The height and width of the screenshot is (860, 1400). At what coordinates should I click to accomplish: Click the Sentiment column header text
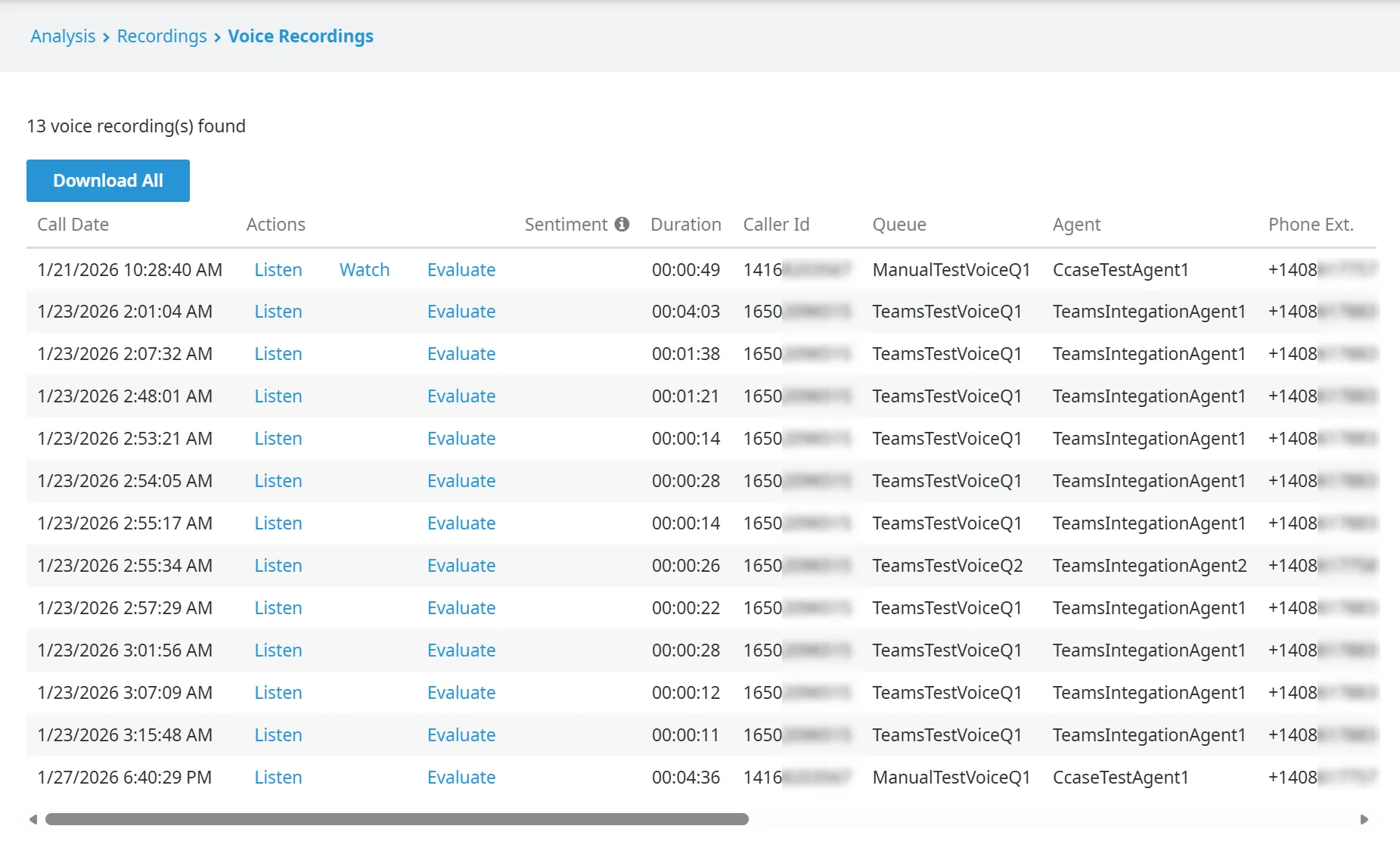coord(566,225)
